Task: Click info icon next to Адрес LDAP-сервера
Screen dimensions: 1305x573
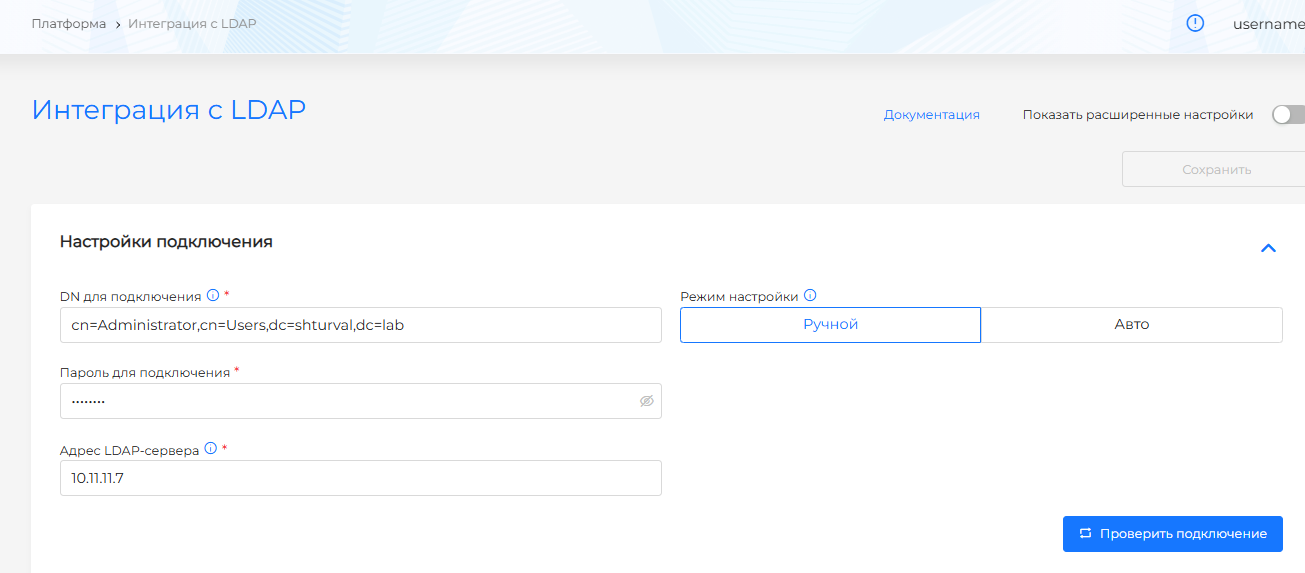Action: (210, 449)
